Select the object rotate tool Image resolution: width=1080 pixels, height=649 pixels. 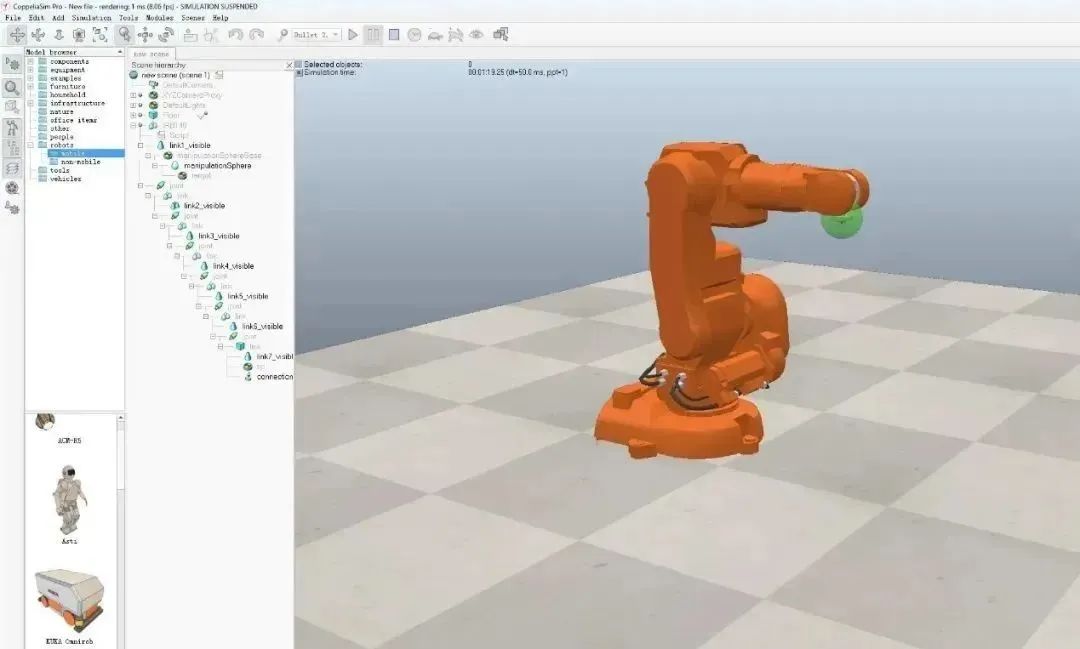click(166, 34)
